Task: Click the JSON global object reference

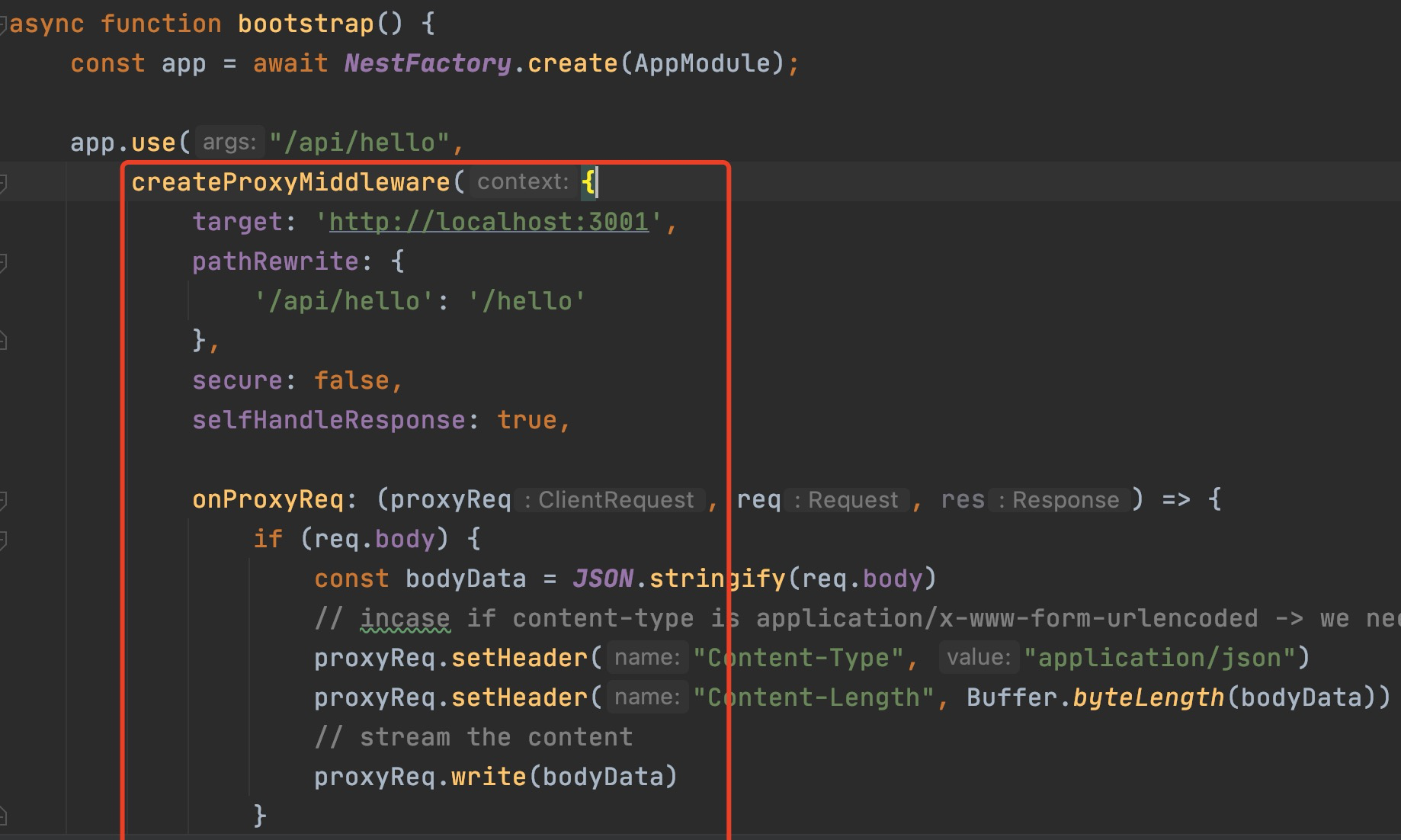Action: point(602,579)
